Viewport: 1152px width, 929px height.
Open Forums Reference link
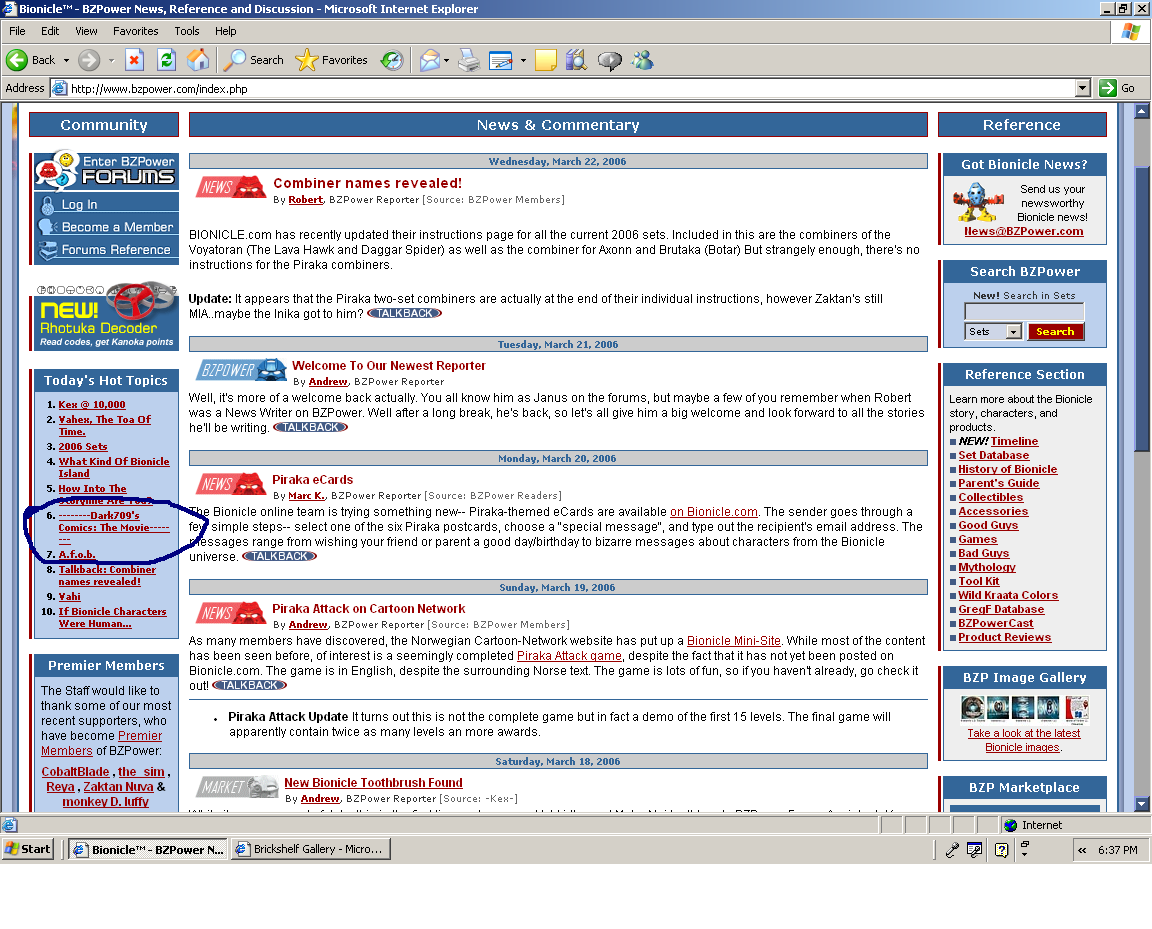click(x=115, y=250)
